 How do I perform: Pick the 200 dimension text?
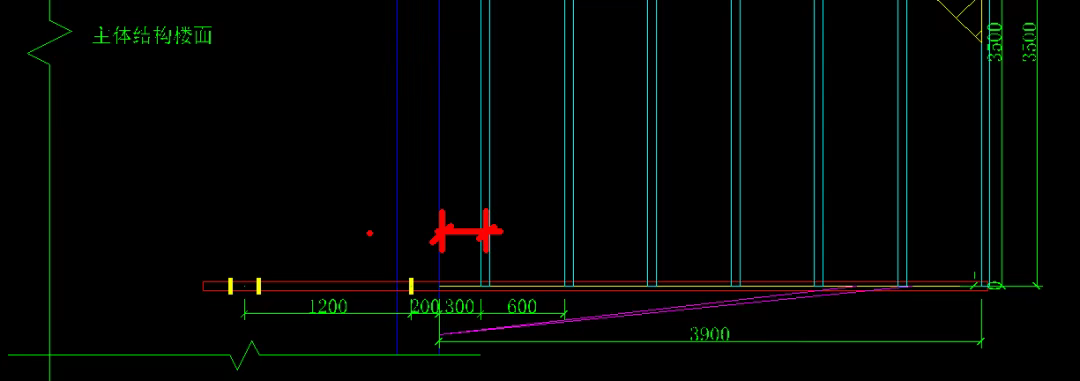click(424, 307)
